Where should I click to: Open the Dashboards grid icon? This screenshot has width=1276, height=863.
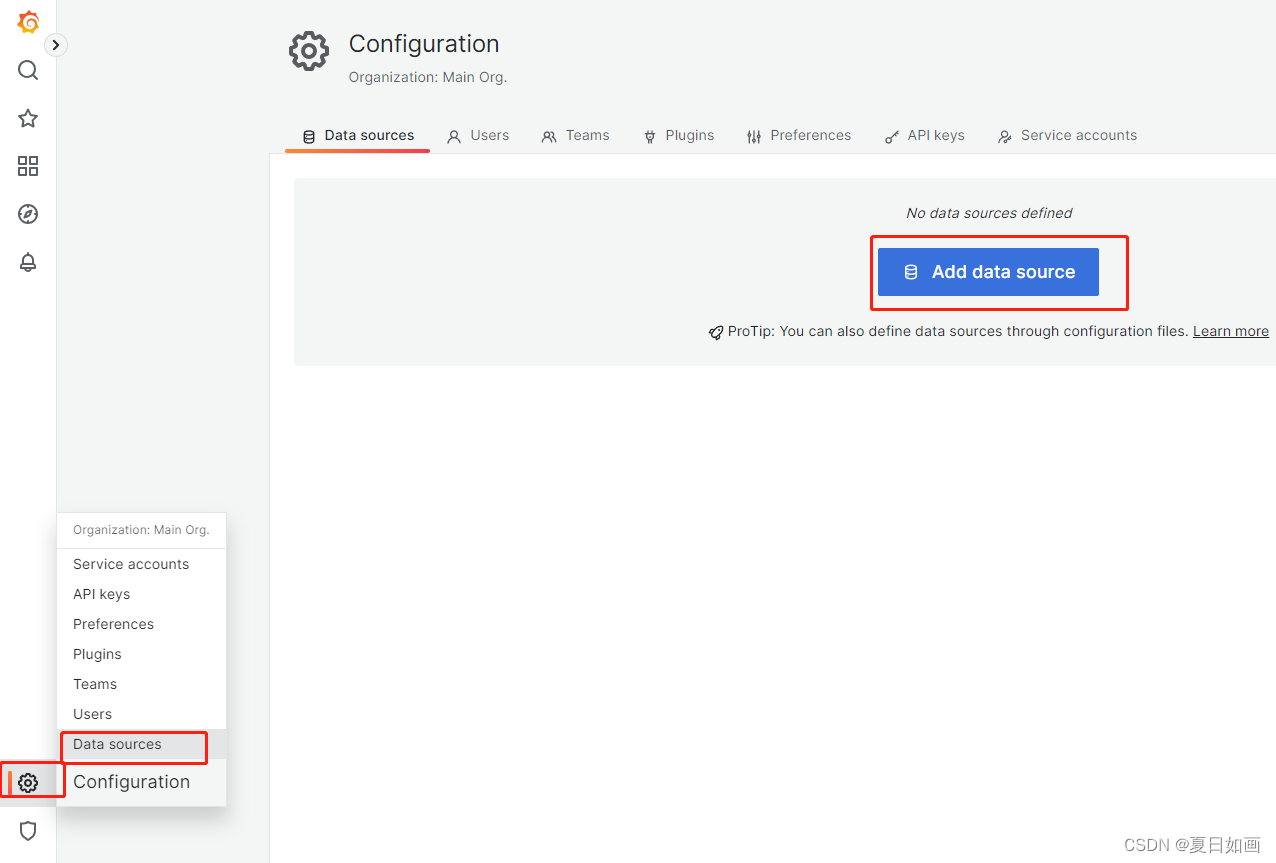[x=28, y=166]
